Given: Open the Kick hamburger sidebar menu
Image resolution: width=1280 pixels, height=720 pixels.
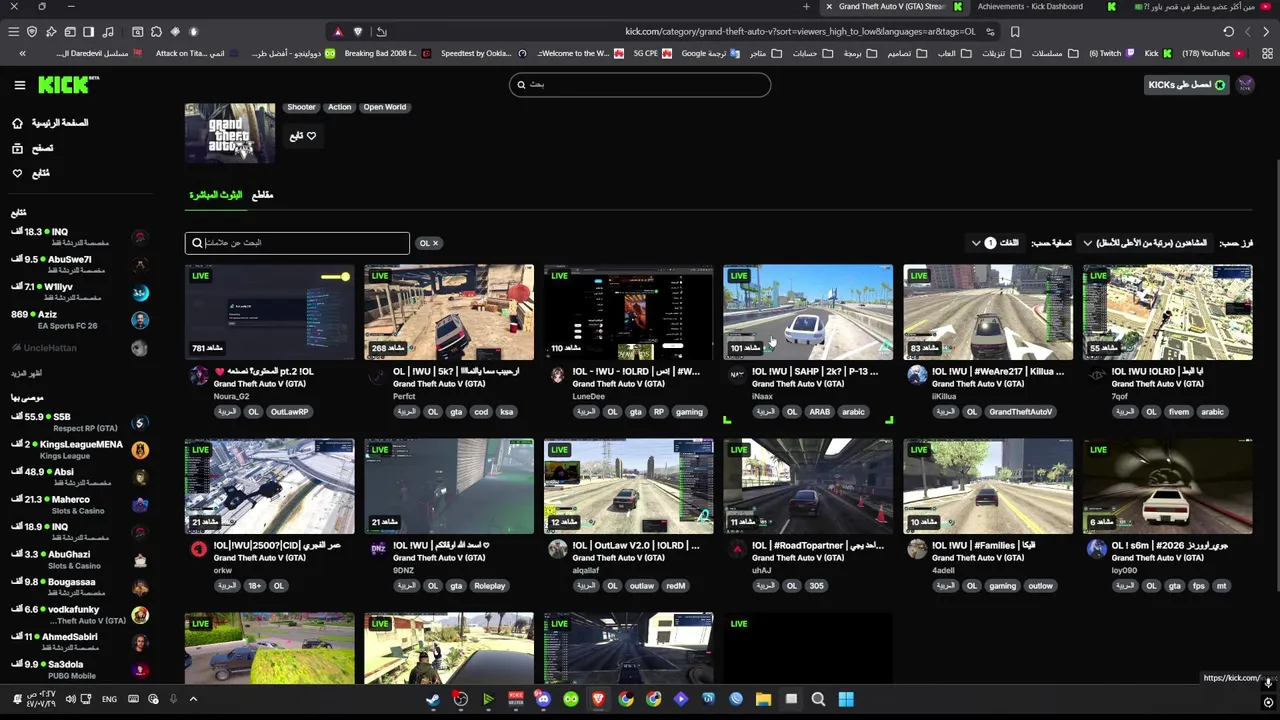Looking at the screenshot, I should point(19,85).
